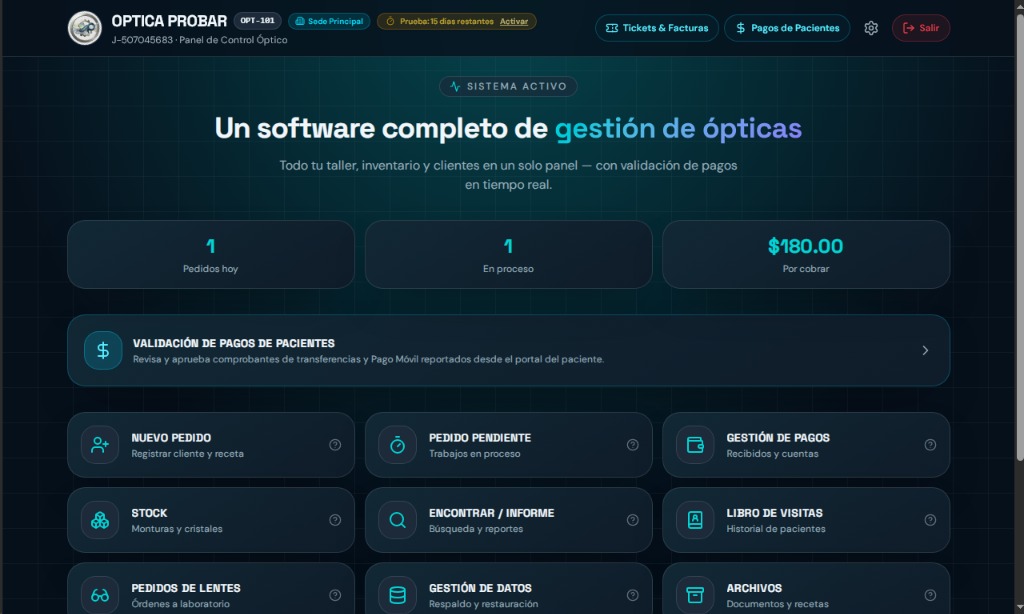Open help for Gestión de Pagos question mark
The height and width of the screenshot is (614, 1024).
click(x=930, y=445)
